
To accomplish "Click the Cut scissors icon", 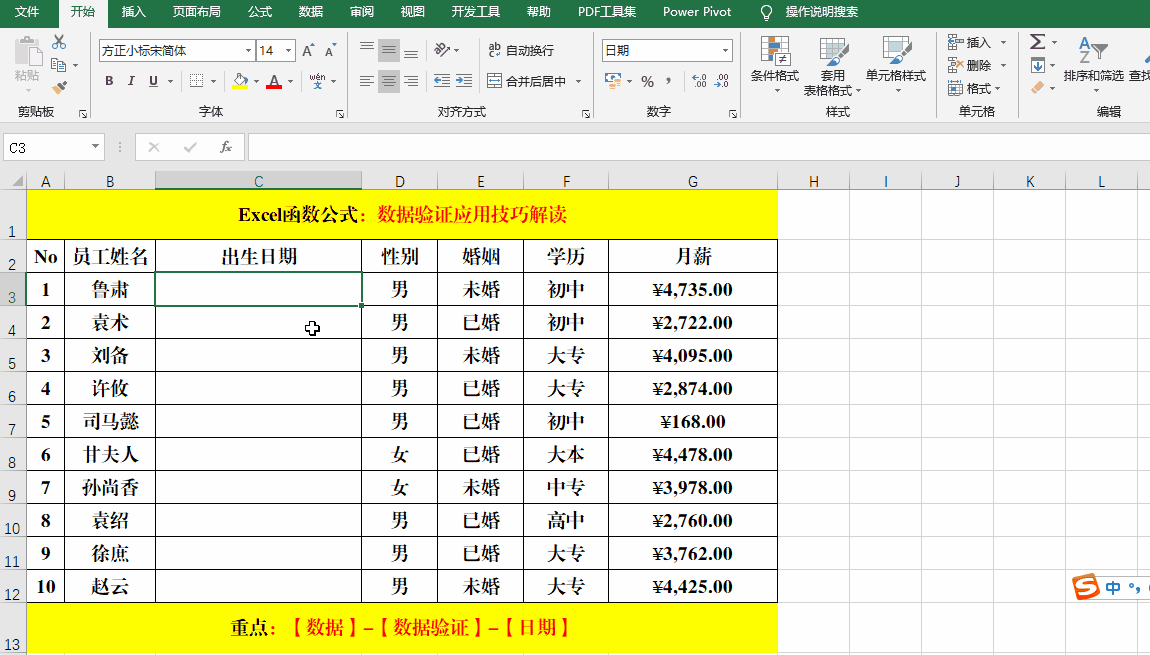I will click(x=59, y=42).
